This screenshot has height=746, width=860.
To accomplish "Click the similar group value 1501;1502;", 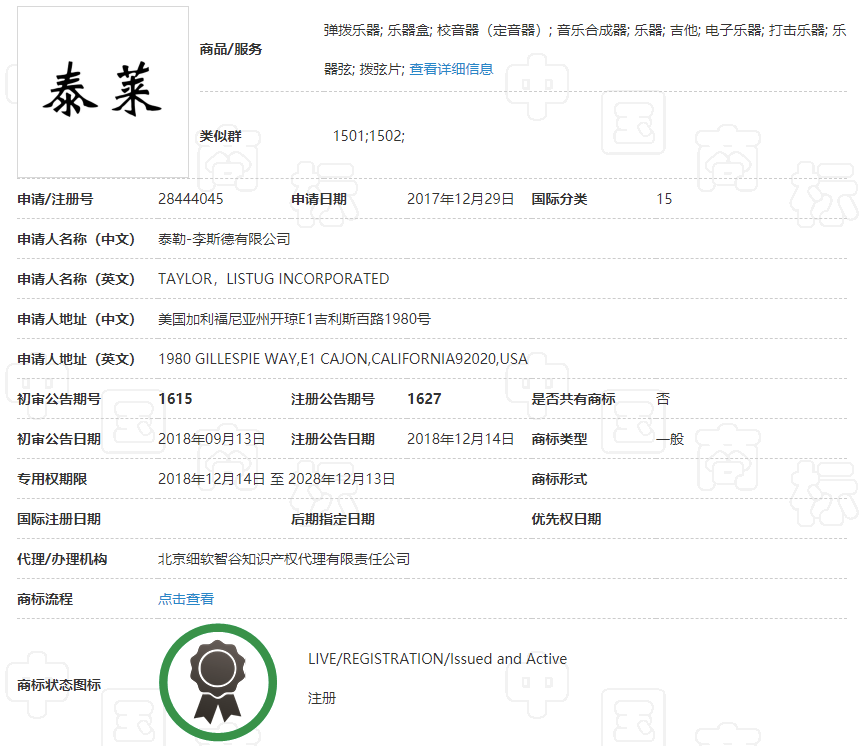I will pos(369,136).
